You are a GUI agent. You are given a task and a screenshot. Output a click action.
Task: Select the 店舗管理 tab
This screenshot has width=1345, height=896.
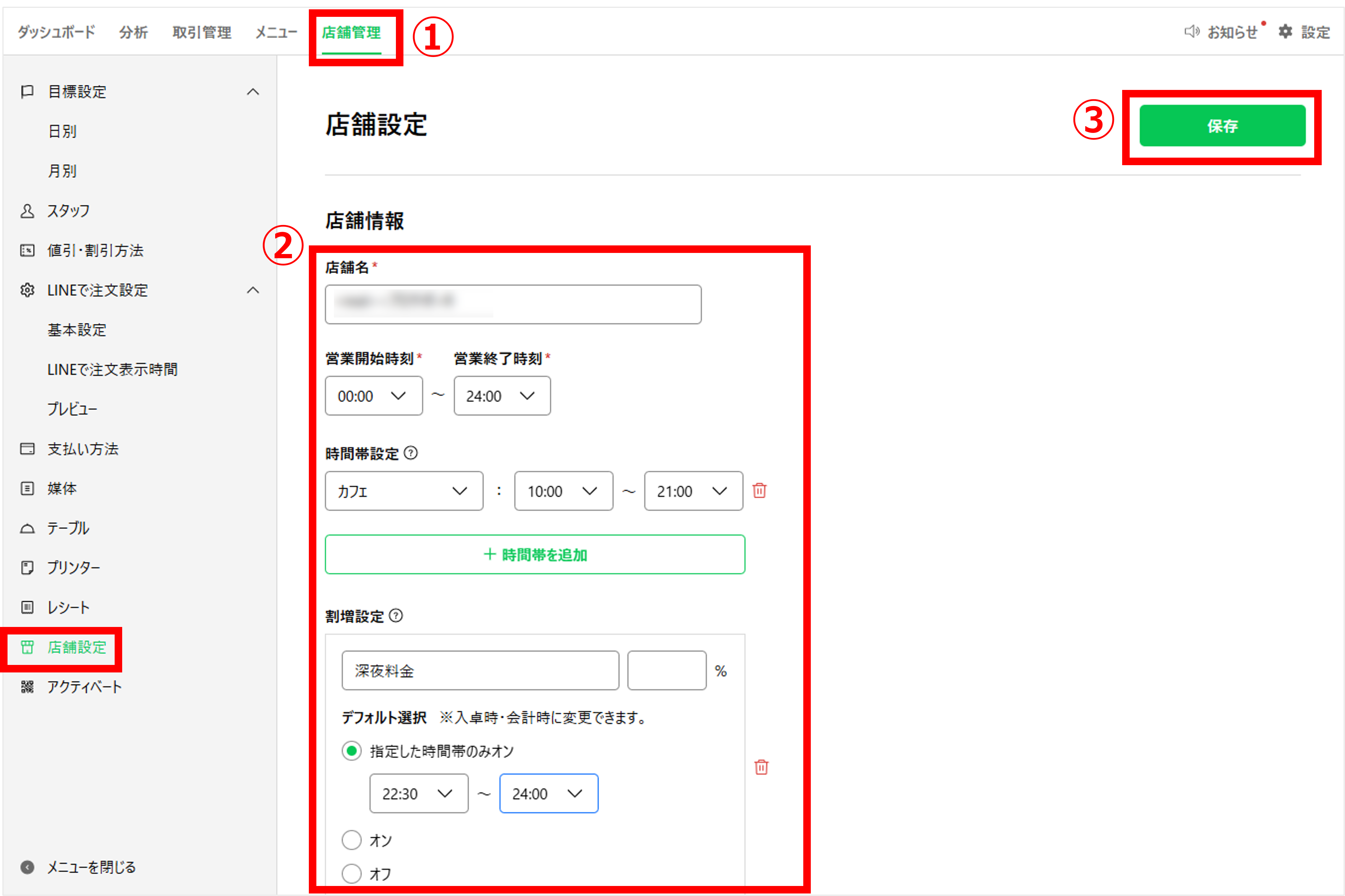click(351, 32)
